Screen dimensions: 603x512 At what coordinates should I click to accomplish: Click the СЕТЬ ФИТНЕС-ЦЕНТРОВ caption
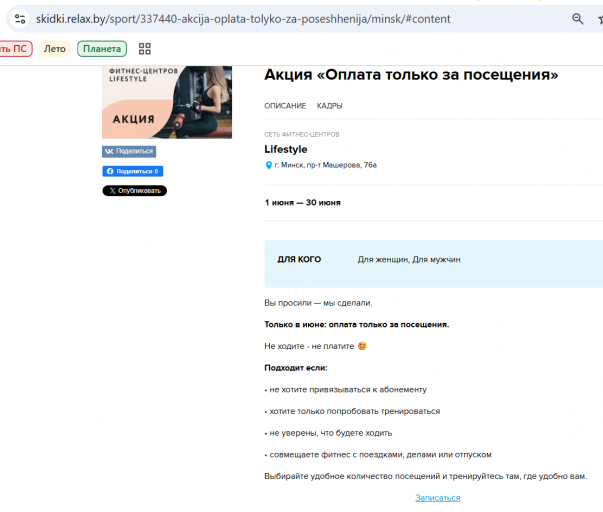pyautogui.click(x=302, y=135)
